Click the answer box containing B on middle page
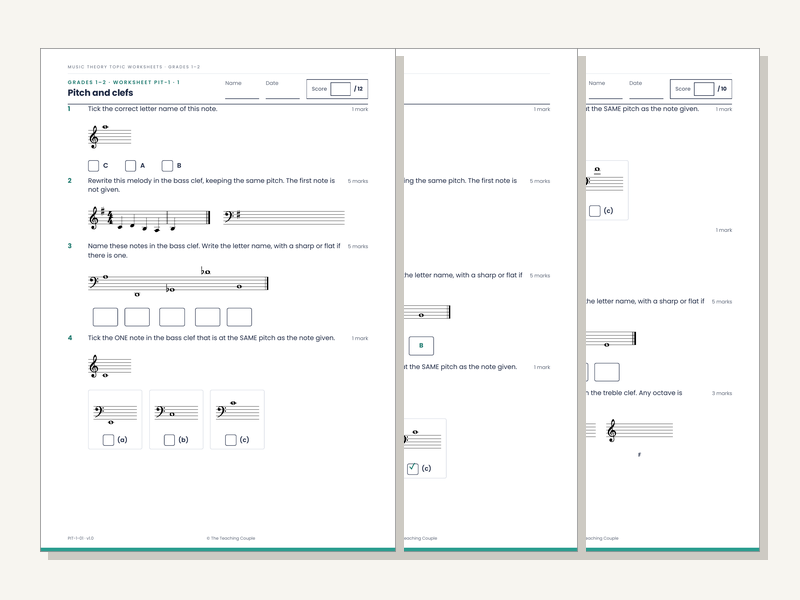The image size is (800, 600). pos(421,345)
